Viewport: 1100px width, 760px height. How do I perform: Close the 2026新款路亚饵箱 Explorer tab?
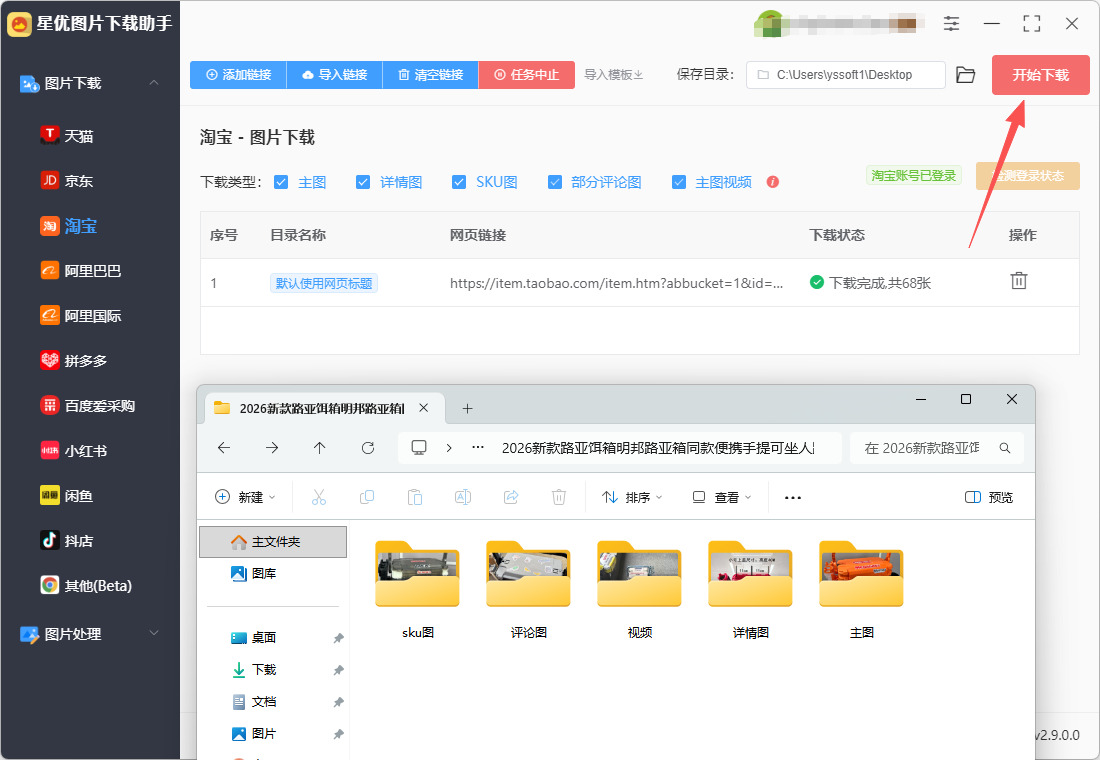[x=424, y=408]
